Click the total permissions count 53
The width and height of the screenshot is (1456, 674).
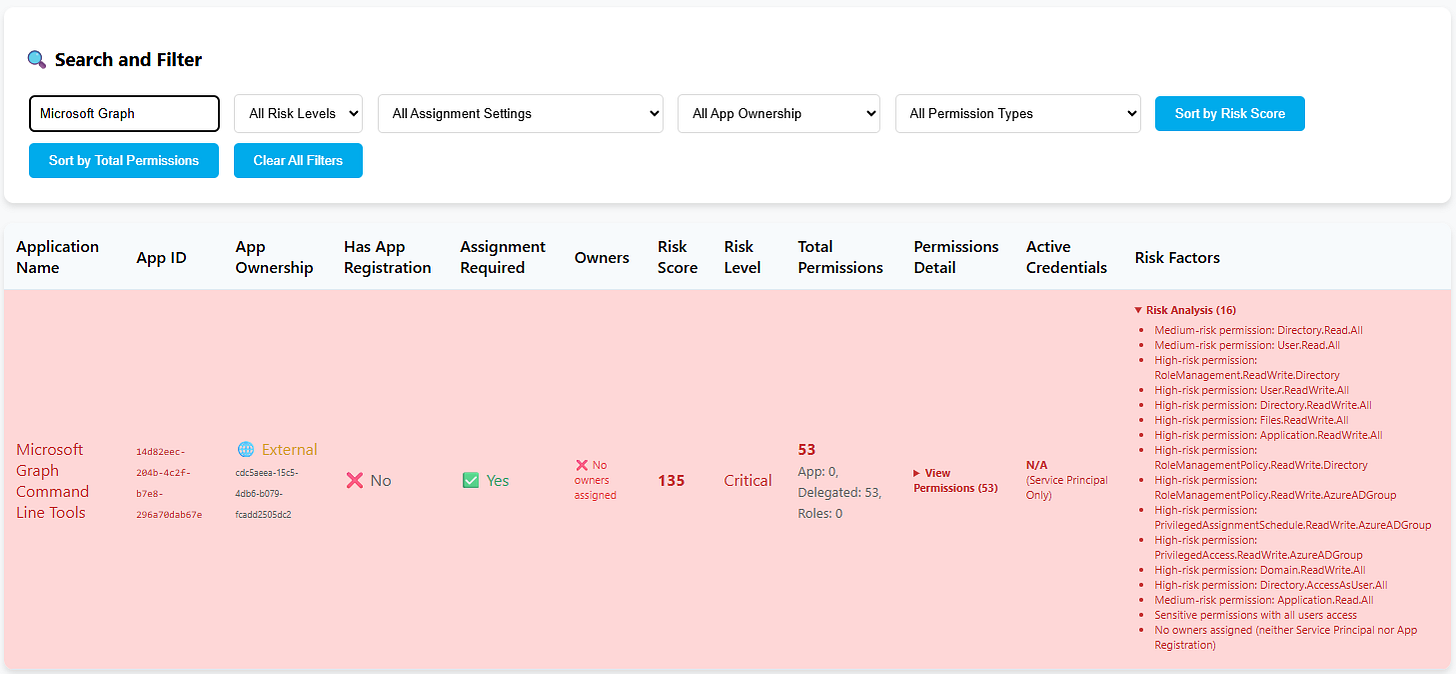point(807,449)
